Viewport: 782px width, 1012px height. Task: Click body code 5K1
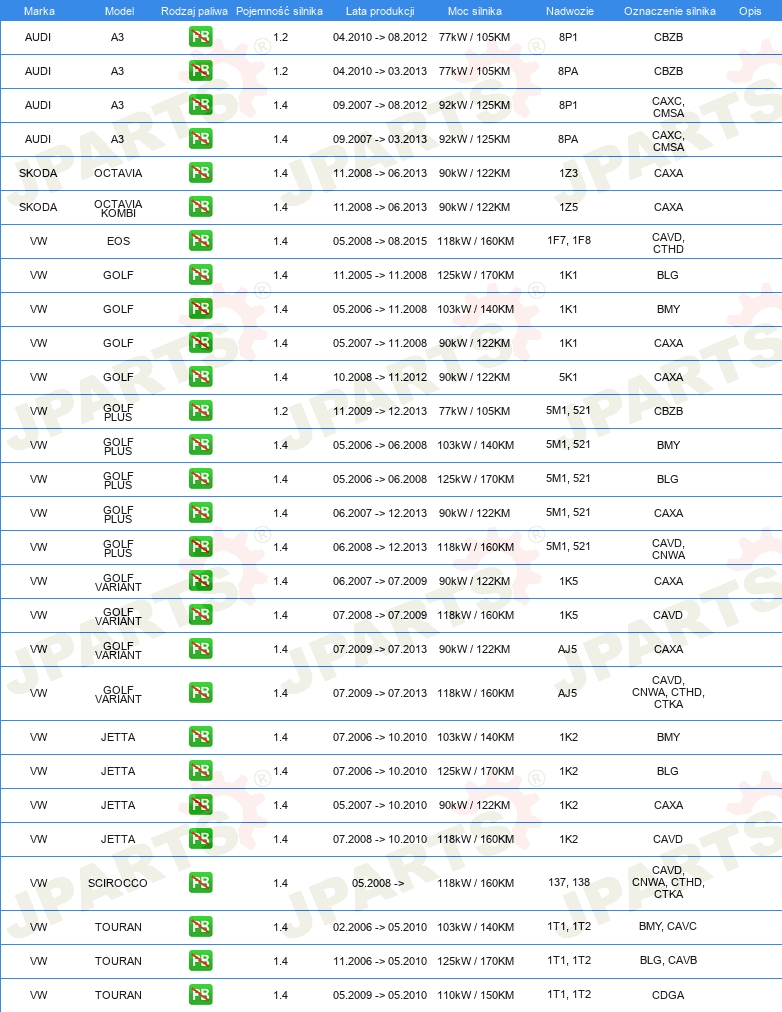[568, 377]
